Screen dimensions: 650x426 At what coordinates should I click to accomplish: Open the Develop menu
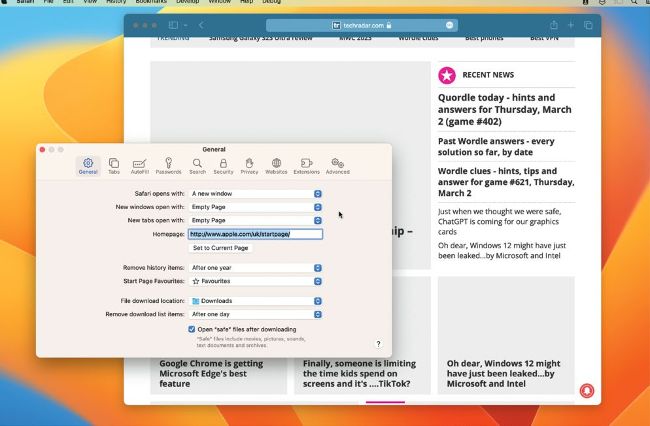point(187,2)
